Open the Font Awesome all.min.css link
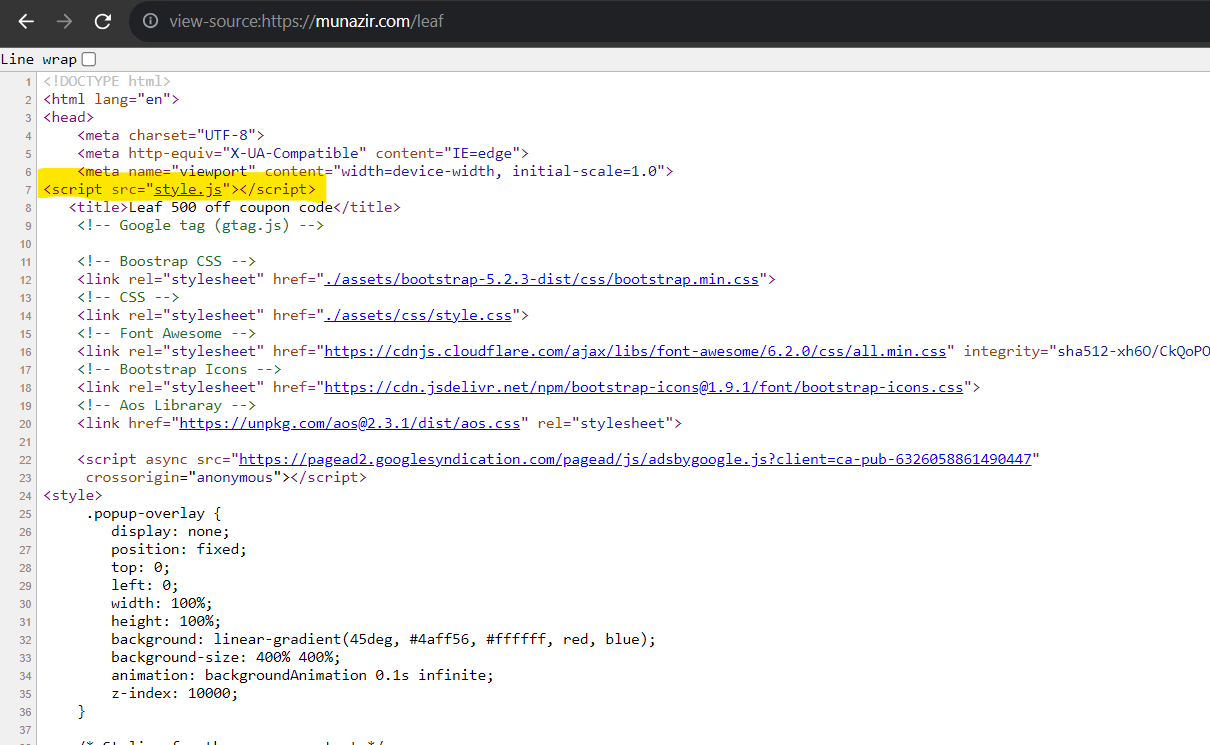Screen dimensions: 1210x745 pyautogui.click(x=677, y=350)
